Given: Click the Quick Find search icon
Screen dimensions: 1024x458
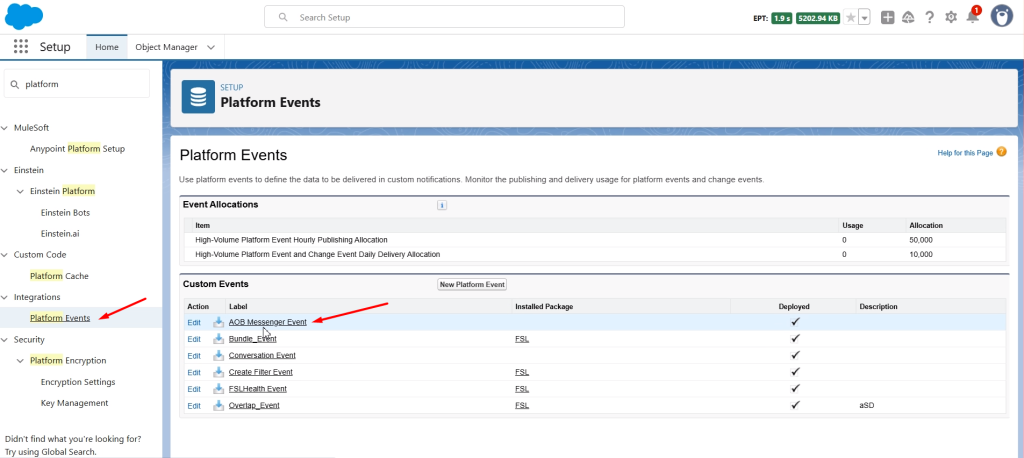Looking at the screenshot, I should pos(15,84).
